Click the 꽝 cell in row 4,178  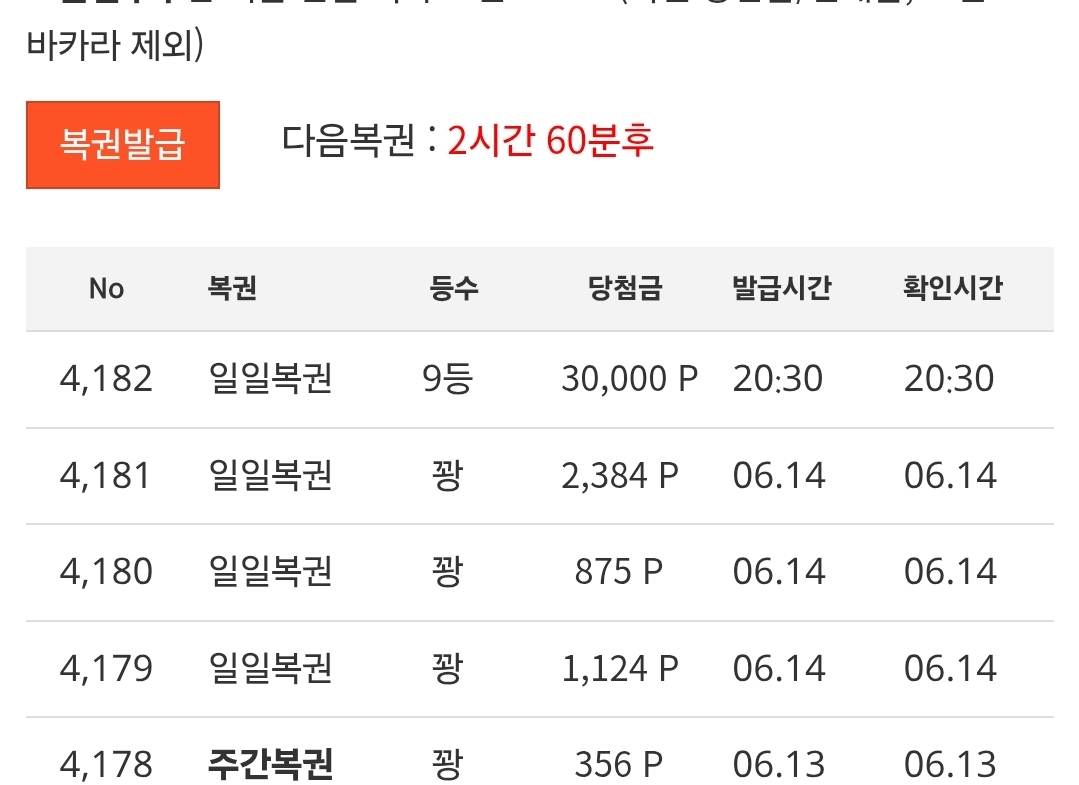click(447, 764)
